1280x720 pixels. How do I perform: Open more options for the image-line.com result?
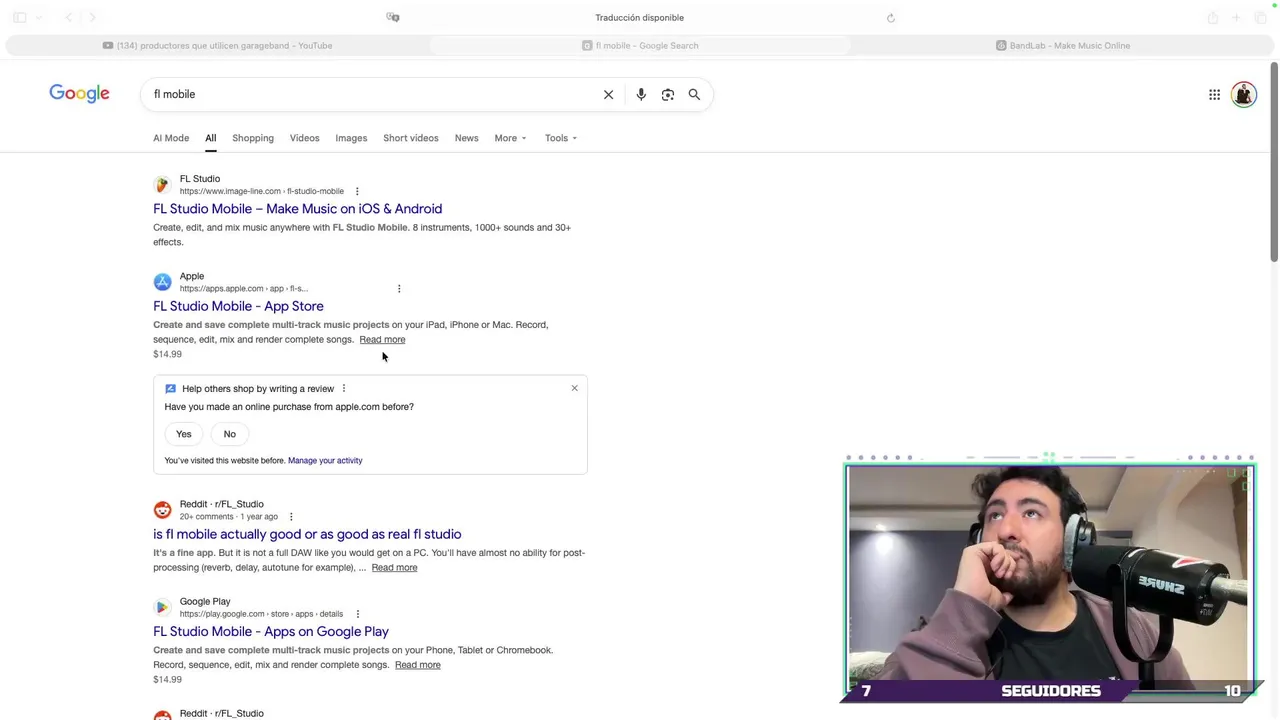point(357,191)
